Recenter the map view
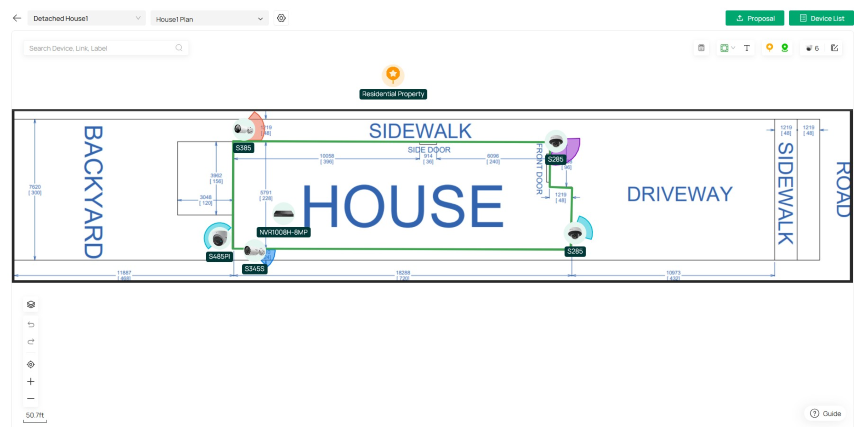This screenshot has height=427, width=854. pyautogui.click(x=30, y=364)
